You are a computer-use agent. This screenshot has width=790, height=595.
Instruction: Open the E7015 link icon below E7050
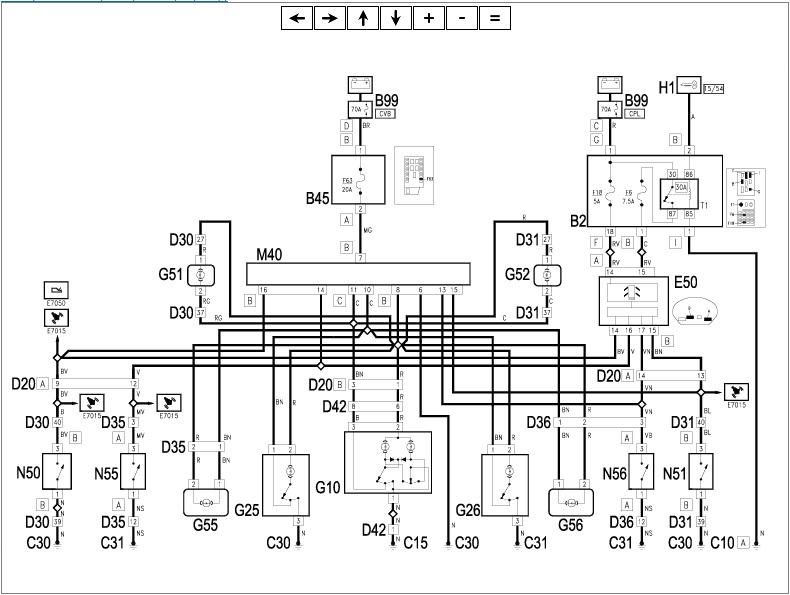pos(56,318)
